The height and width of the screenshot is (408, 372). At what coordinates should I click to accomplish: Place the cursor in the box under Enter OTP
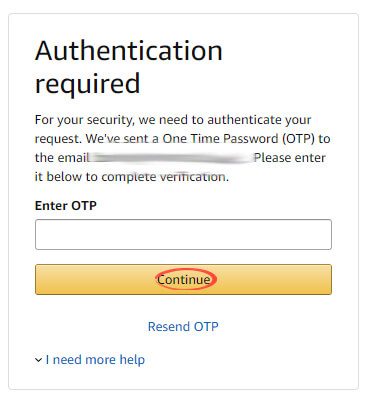183,234
